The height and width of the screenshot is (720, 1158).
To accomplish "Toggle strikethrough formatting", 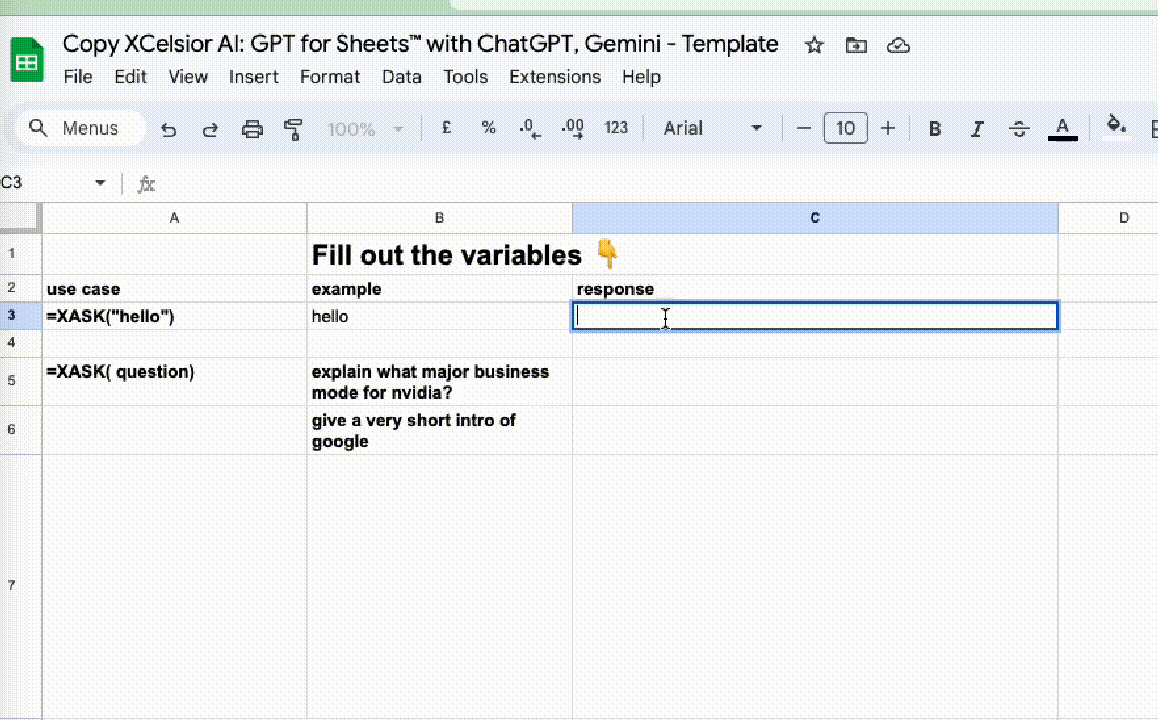I will (1019, 129).
